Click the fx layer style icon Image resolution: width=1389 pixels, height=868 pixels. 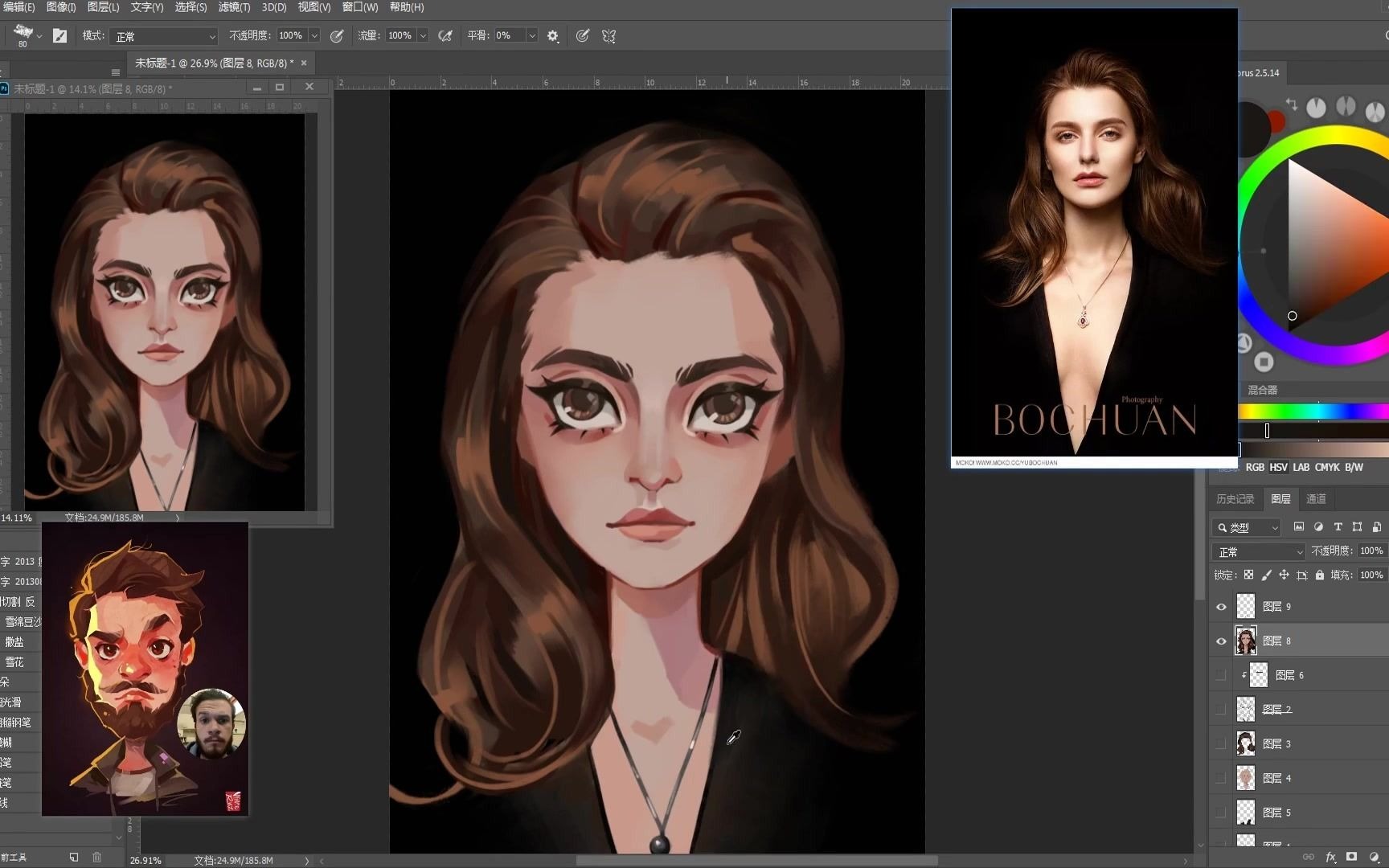pos(1330,857)
